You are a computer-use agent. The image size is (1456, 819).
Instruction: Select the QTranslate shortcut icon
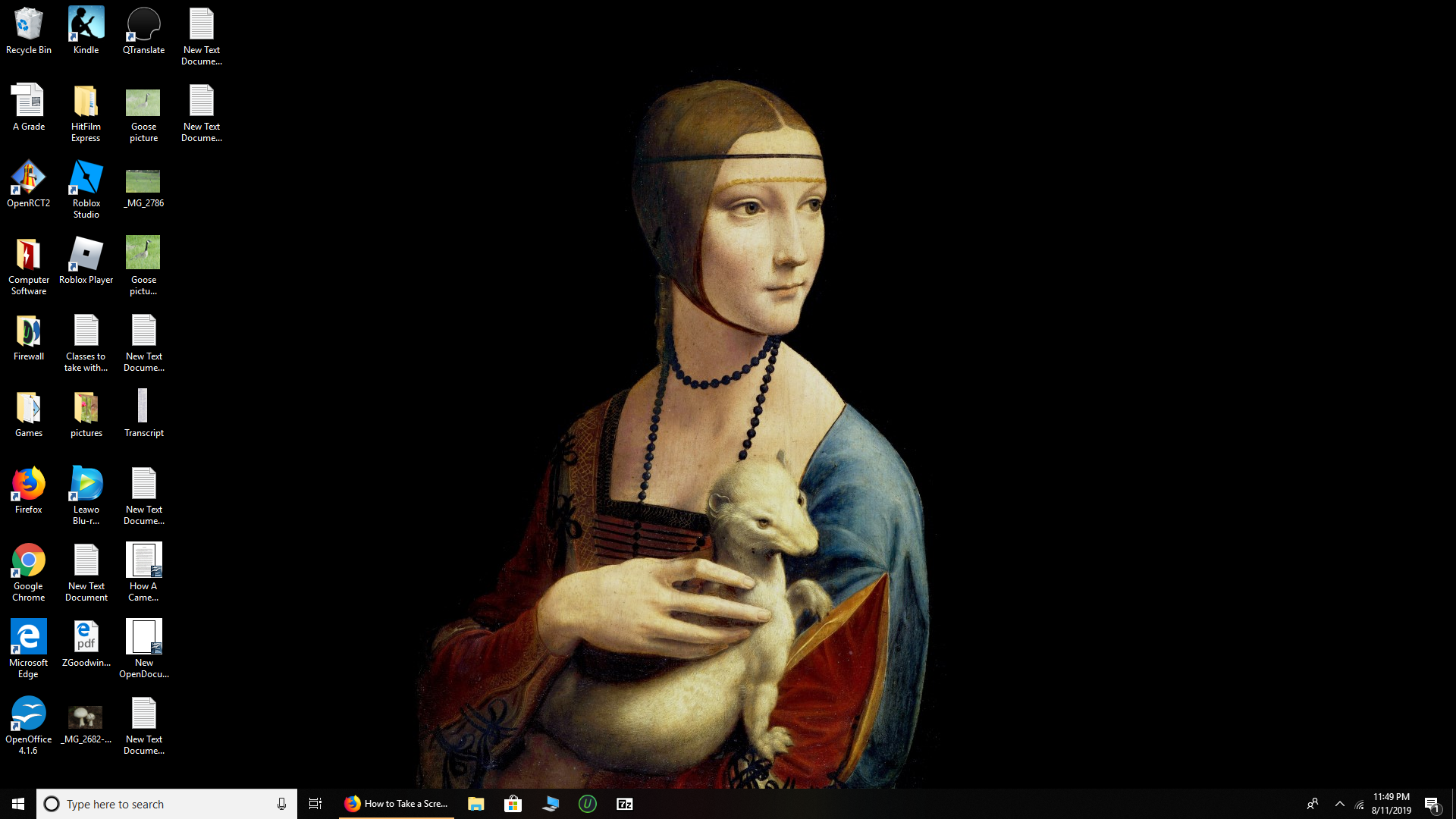click(x=143, y=32)
